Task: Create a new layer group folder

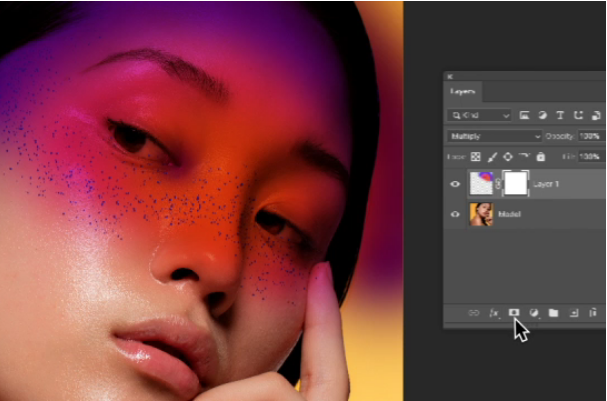Action: pos(553,313)
